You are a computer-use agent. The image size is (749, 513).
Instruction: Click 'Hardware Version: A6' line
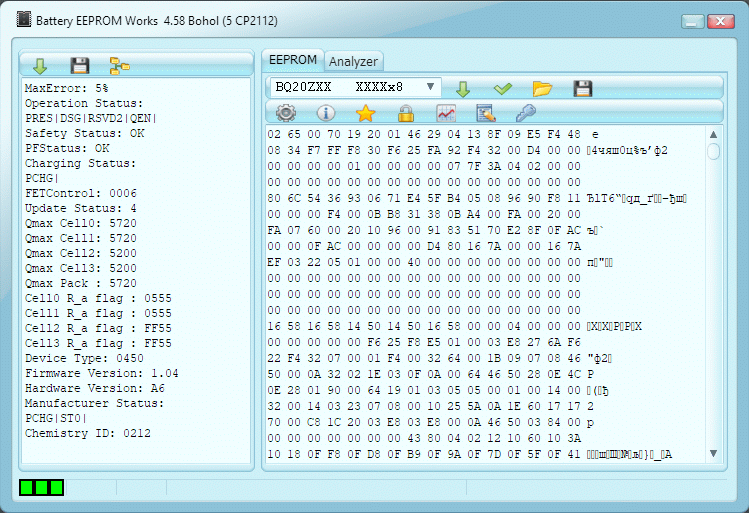click(95, 388)
